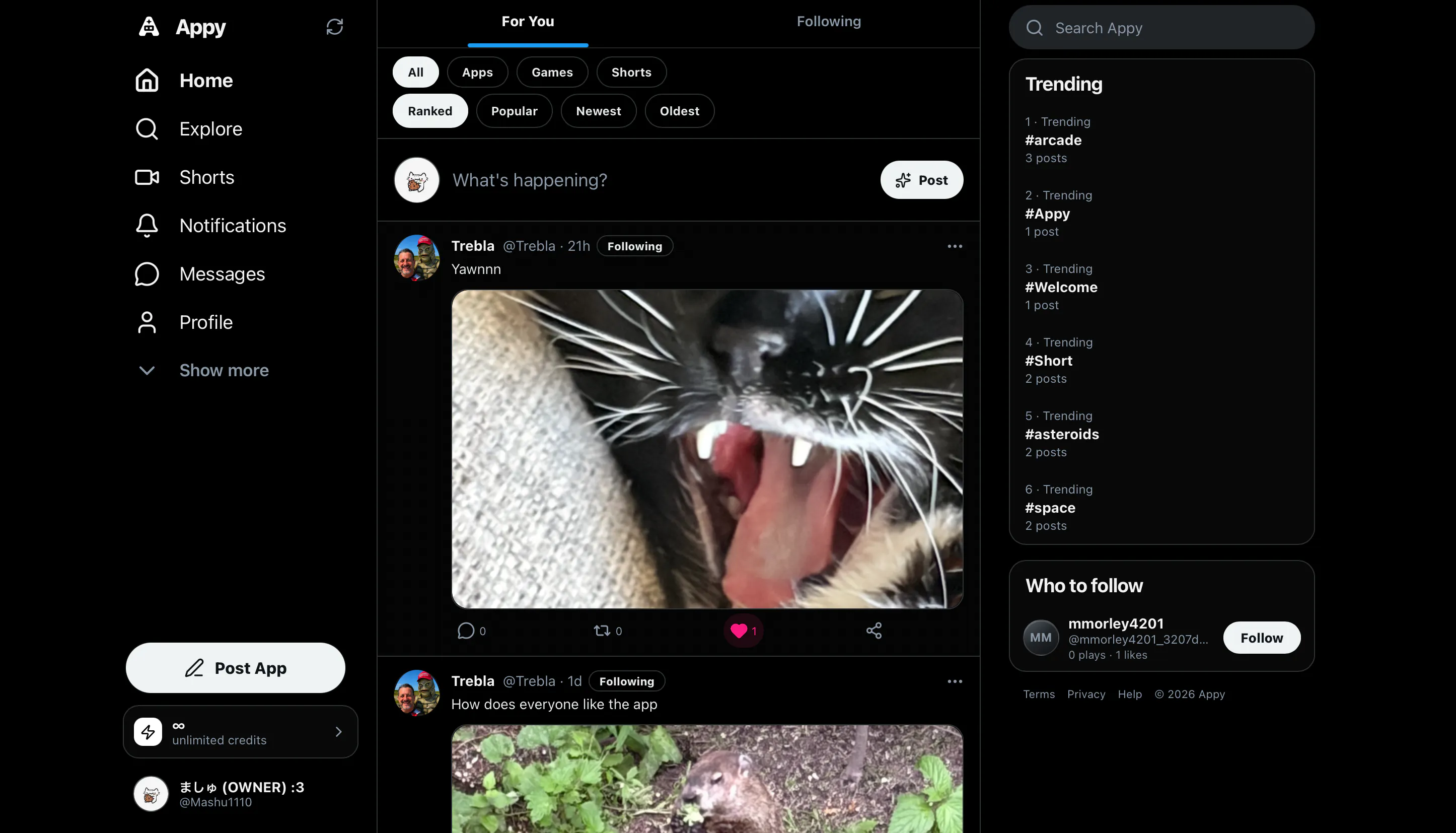Click the search magnifier icon
Image resolution: width=1456 pixels, height=833 pixels.
pyautogui.click(x=1035, y=28)
